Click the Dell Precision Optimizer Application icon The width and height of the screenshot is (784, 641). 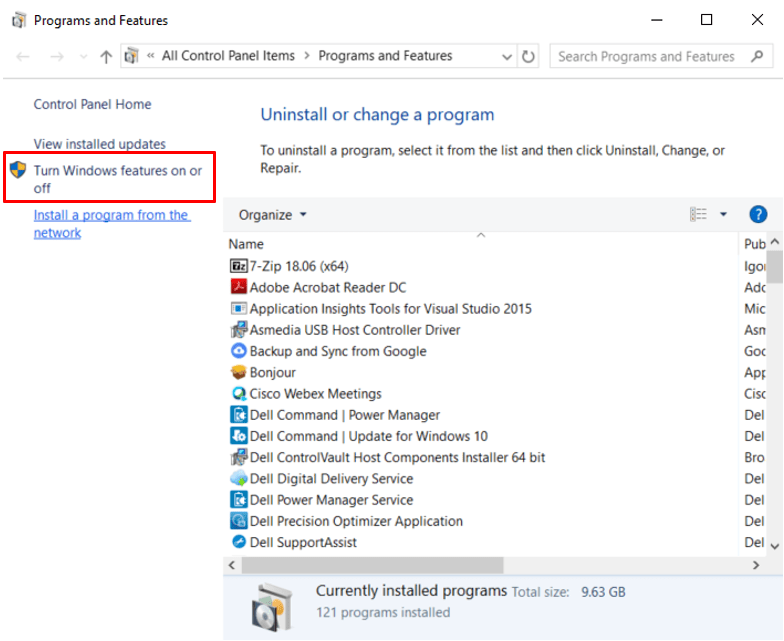click(x=238, y=521)
